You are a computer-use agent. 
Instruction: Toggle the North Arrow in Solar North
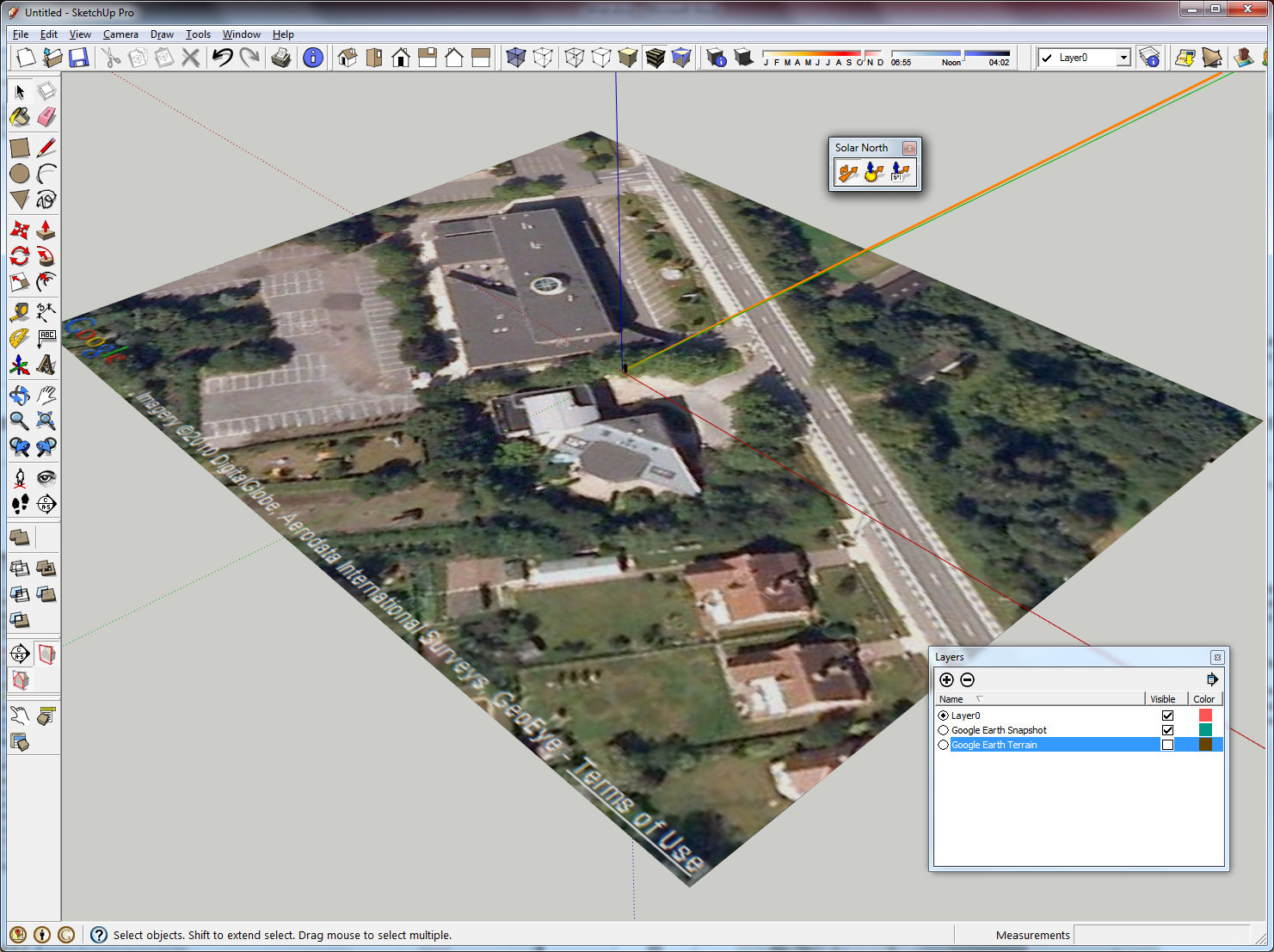847,173
